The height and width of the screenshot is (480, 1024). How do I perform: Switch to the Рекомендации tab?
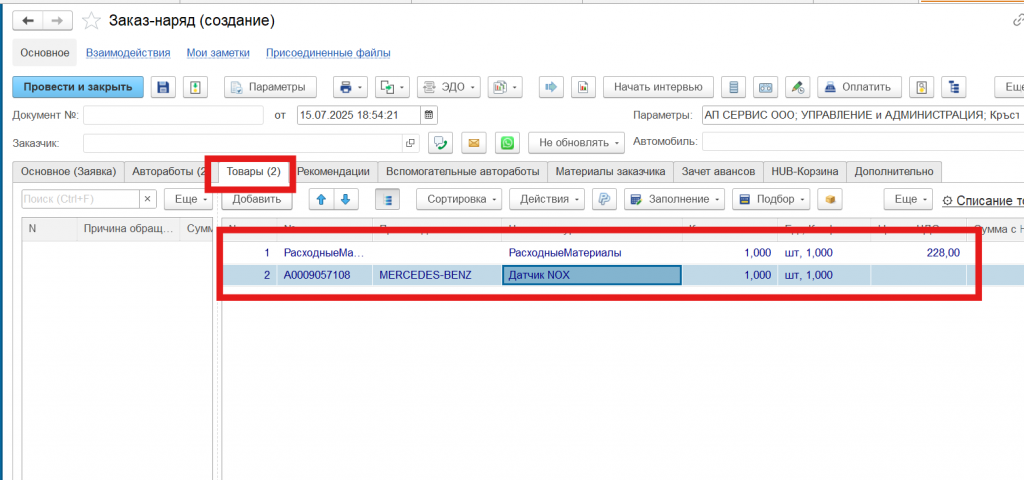coord(337,171)
